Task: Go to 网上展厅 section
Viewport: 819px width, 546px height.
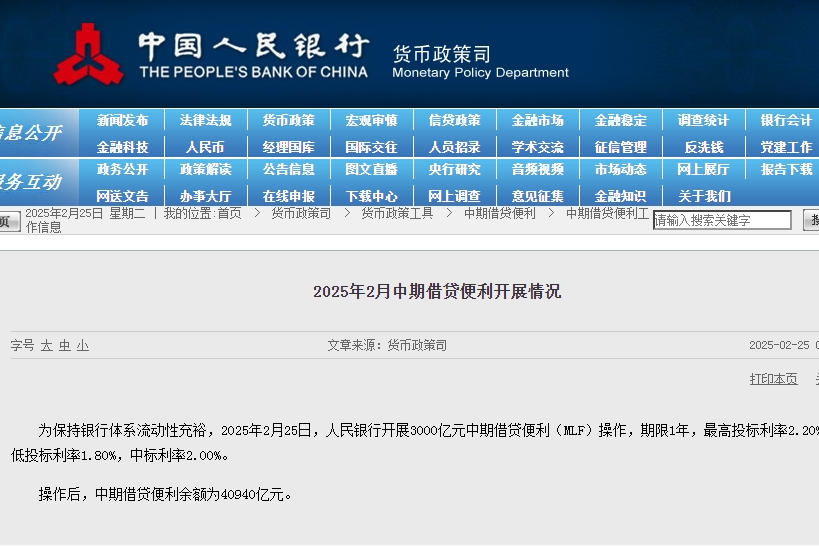Action: (x=704, y=169)
